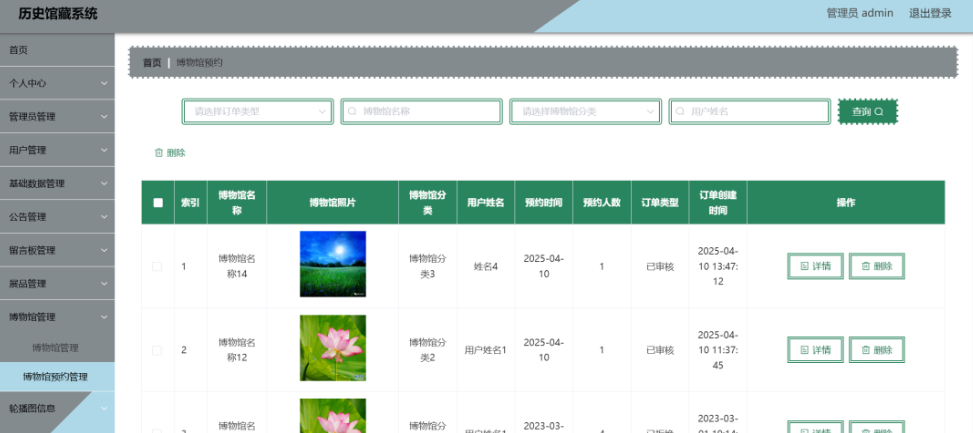Open 详情 for 博物馆名称14
This screenshot has height=433, width=973.
click(815, 266)
